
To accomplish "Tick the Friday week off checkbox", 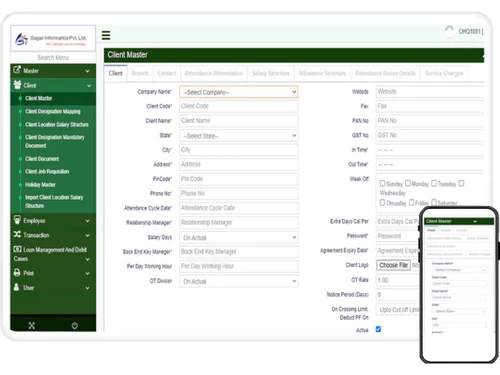I will point(411,202).
